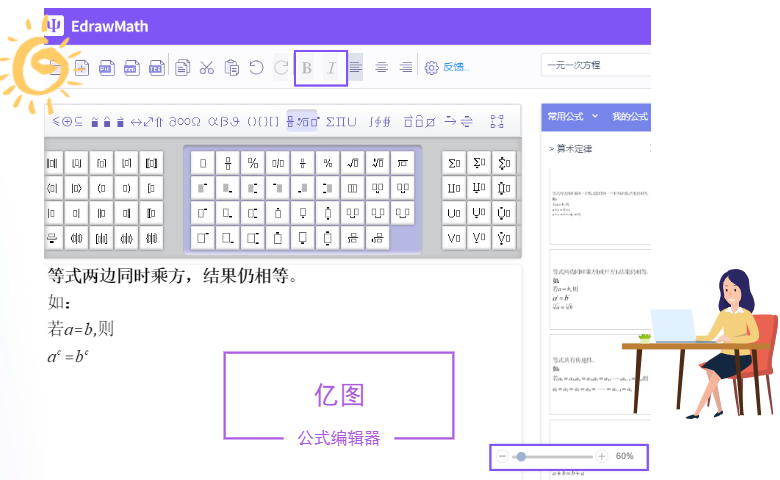Paste from clipboard icon
This screenshot has height=480, width=780.
pyautogui.click(x=231, y=68)
